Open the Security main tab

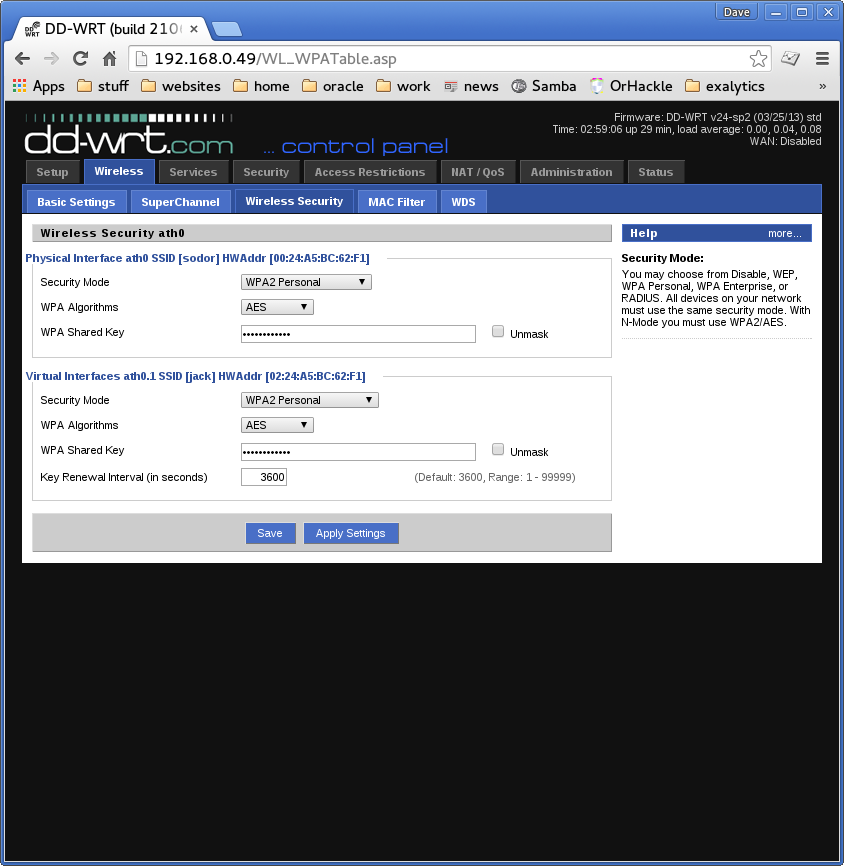(266, 172)
